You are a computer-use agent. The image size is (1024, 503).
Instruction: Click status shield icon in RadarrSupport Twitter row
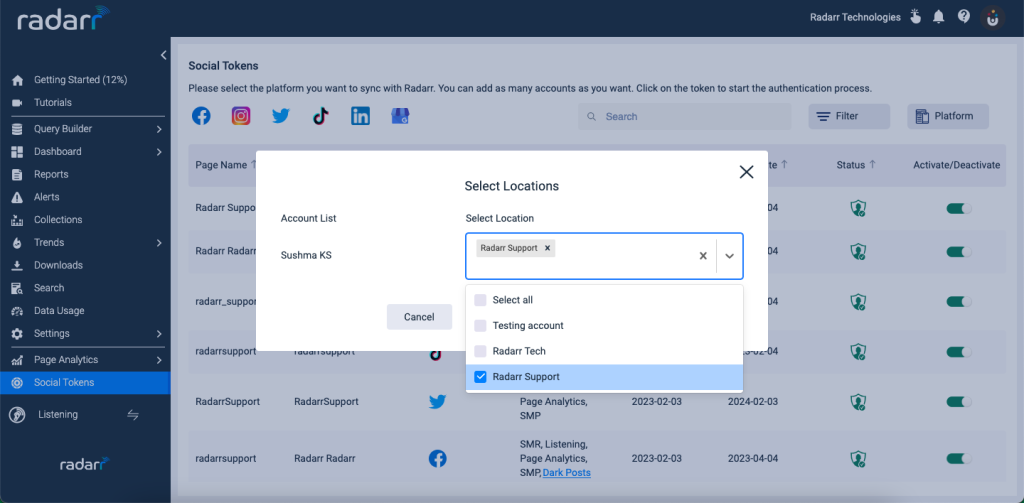857,402
